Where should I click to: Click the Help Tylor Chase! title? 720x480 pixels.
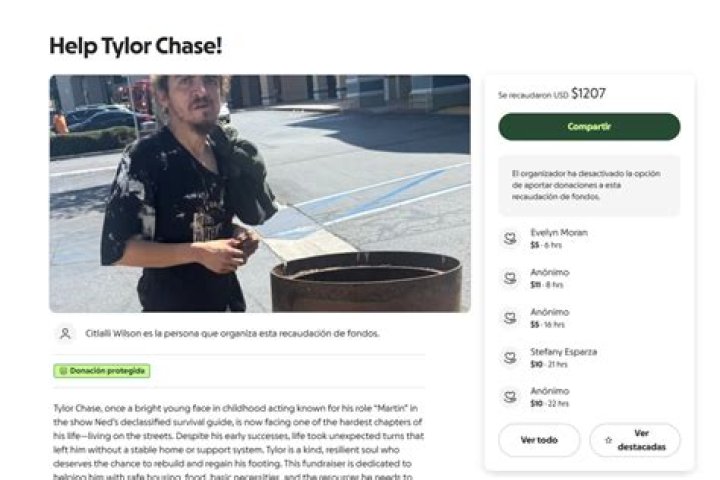[135, 45]
